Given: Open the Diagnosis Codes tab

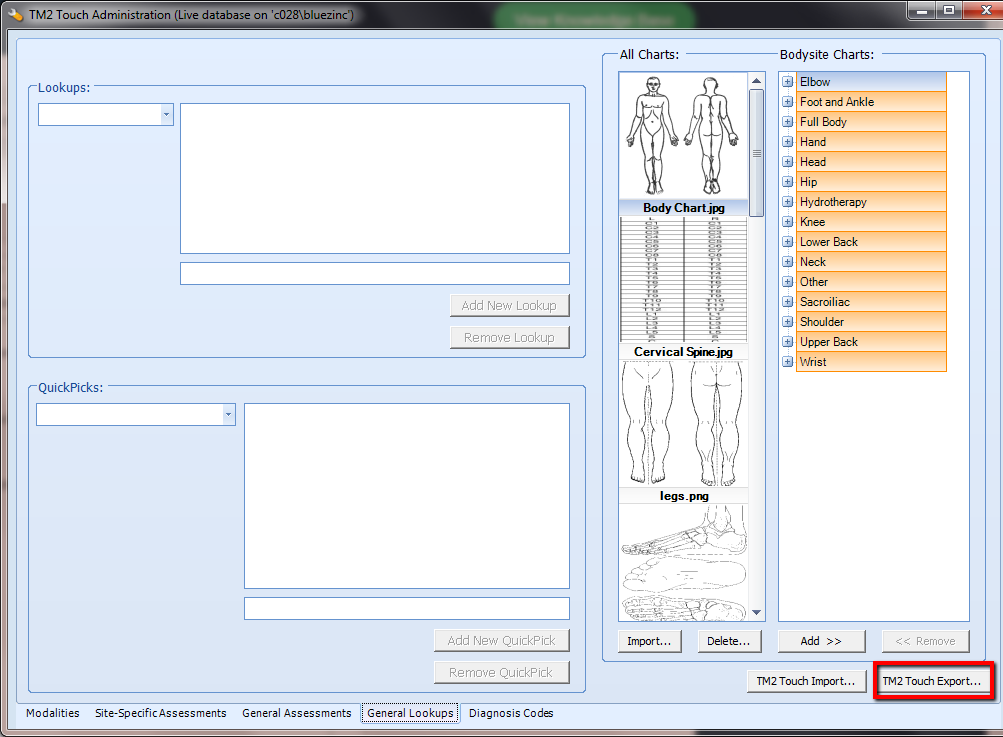Looking at the screenshot, I should coord(511,713).
